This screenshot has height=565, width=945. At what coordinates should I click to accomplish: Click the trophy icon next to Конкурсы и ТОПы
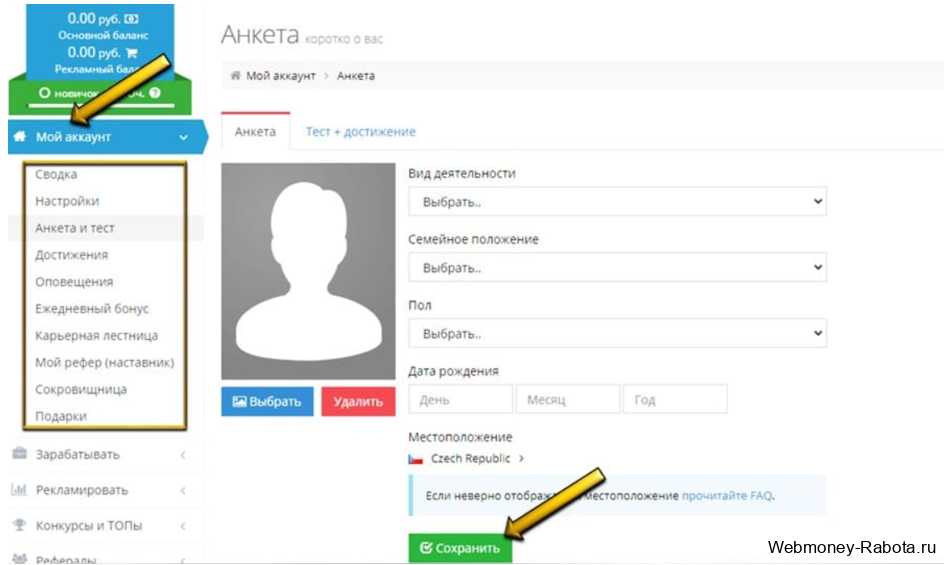tap(19, 525)
